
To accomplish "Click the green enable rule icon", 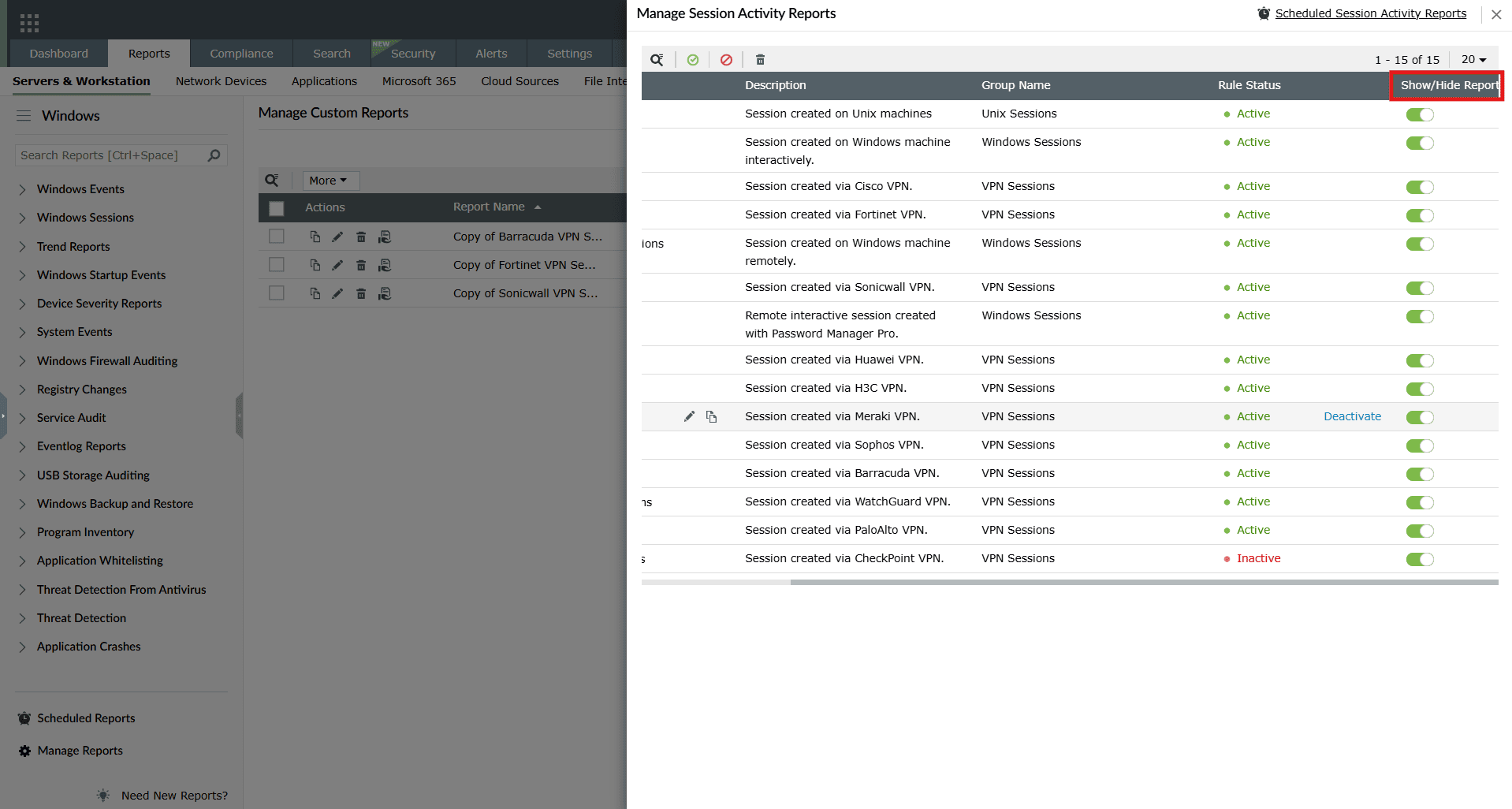I will point(693,60).
